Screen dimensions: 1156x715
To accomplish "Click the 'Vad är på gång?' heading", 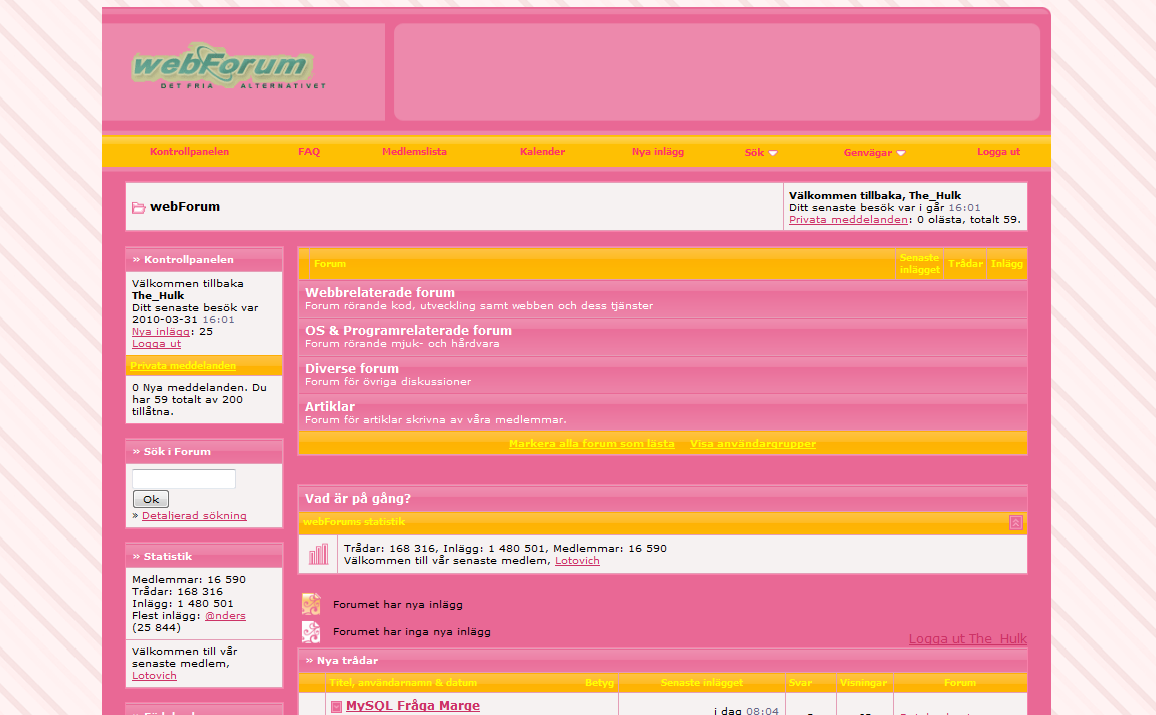I will pos(358,499).
